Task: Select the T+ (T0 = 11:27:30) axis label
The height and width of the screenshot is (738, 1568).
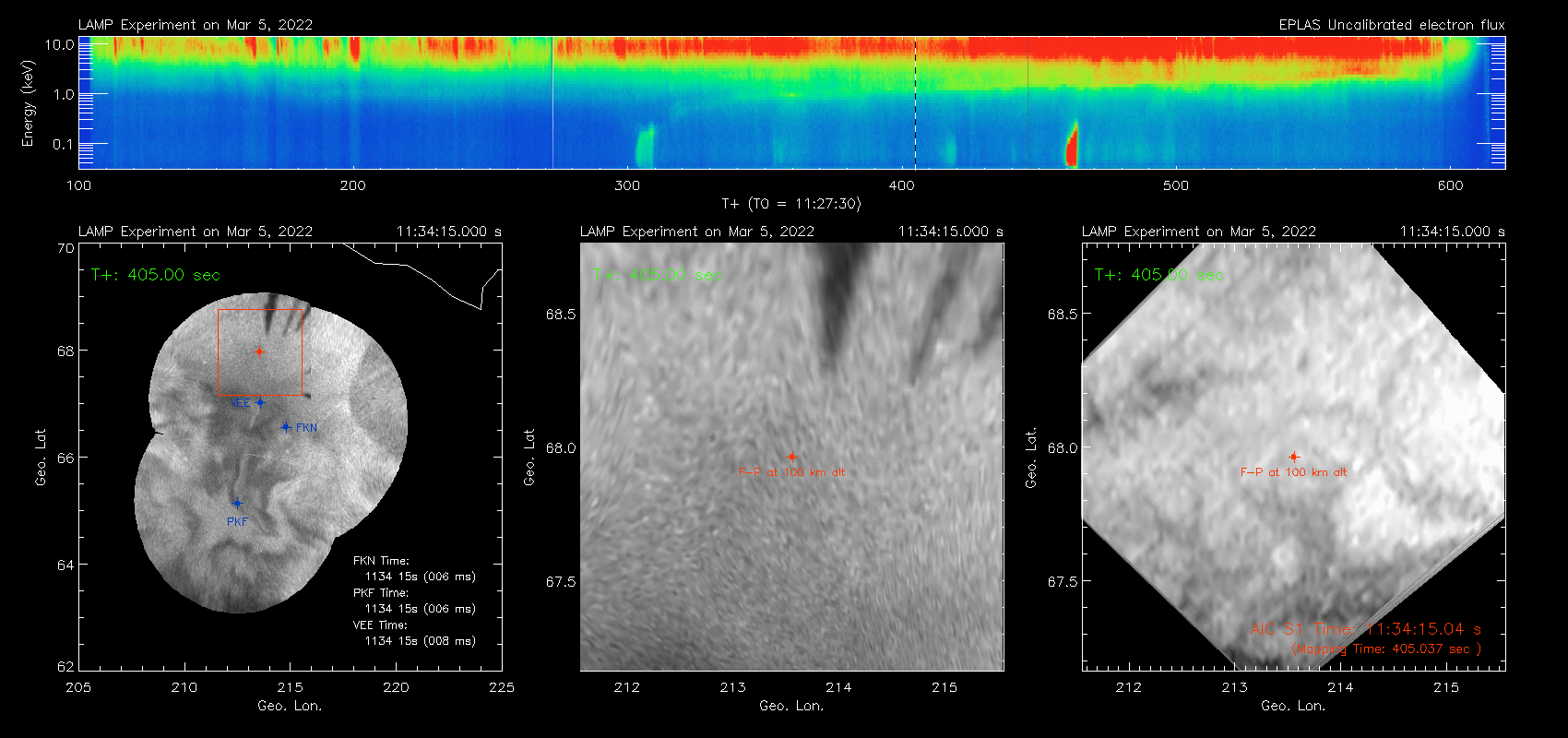Action: click(790, 204)
